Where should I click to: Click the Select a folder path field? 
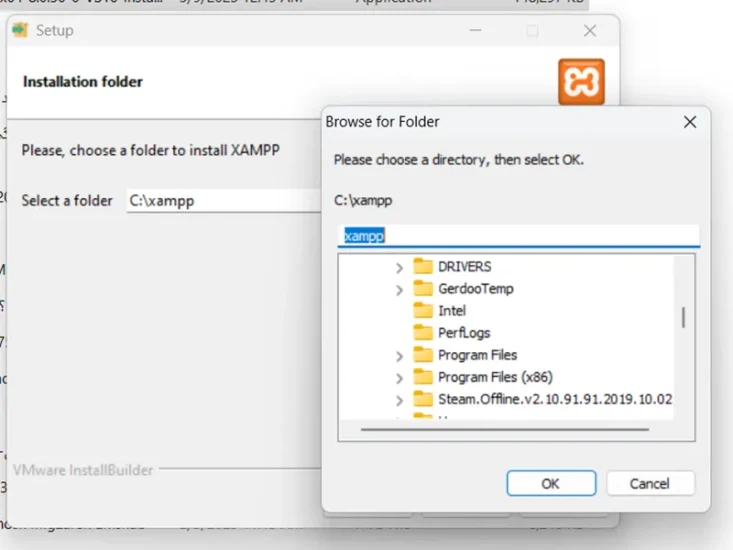click(223, 201)
